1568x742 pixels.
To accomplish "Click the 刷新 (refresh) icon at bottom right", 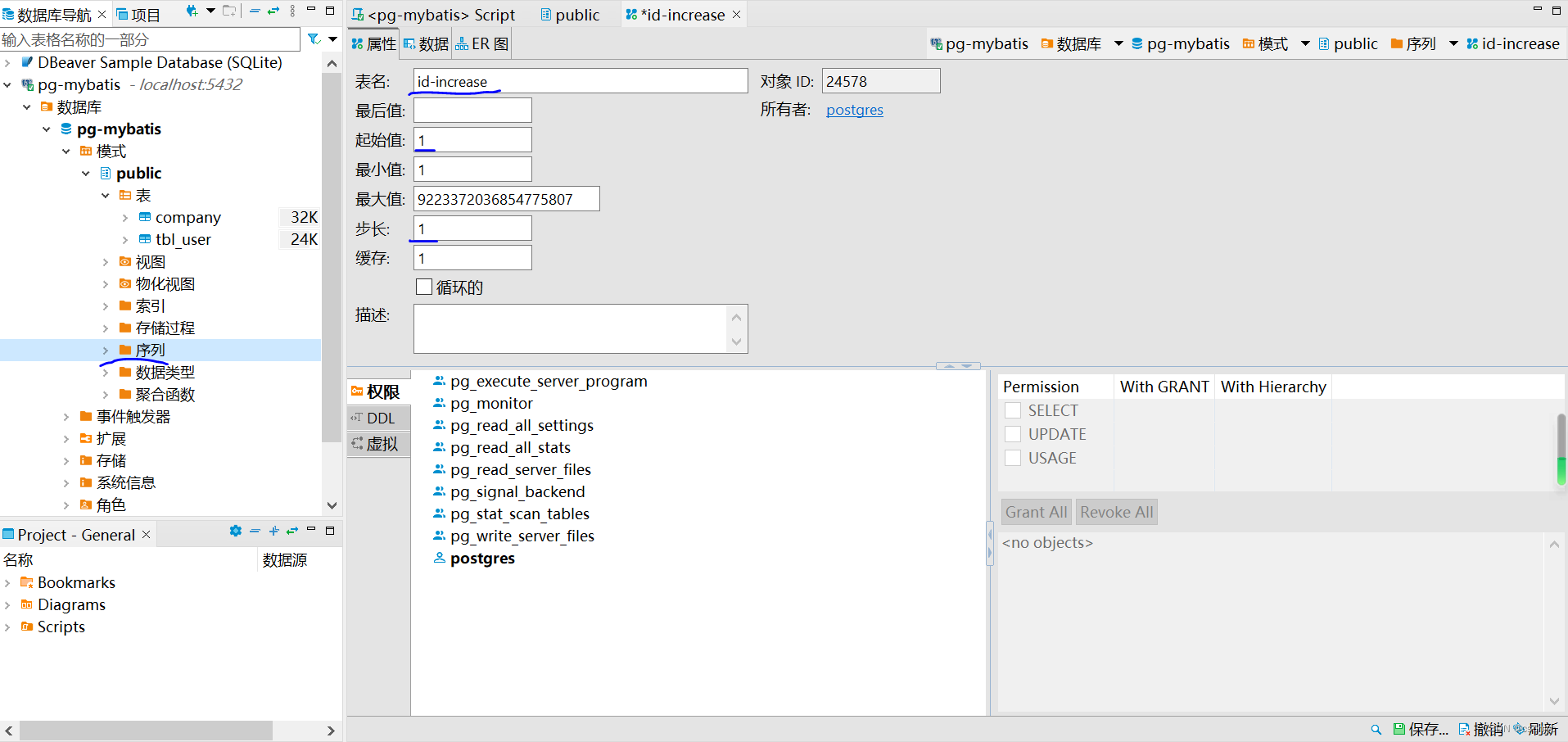I will point(1521,729).
